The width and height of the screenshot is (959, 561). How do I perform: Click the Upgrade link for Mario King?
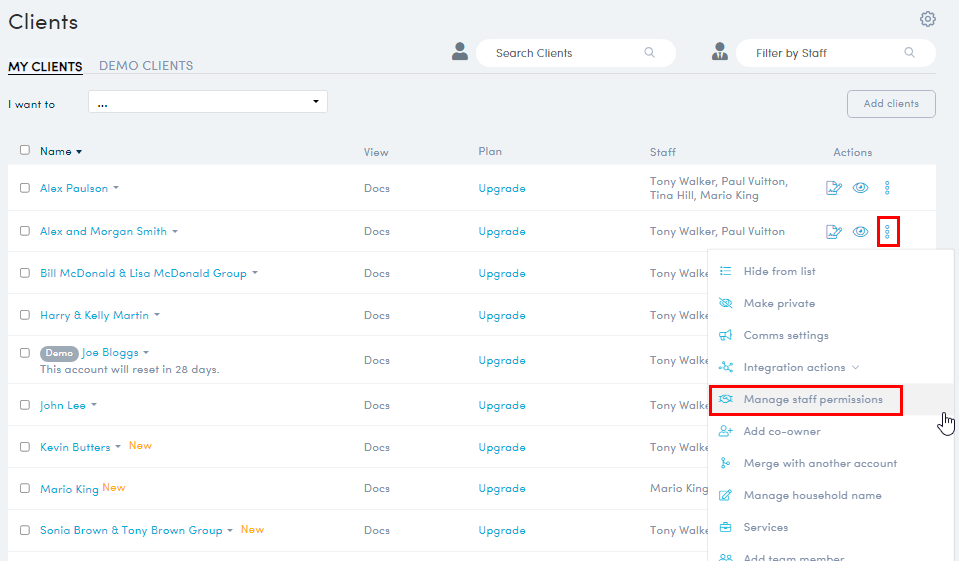click(x=501, y=489)
